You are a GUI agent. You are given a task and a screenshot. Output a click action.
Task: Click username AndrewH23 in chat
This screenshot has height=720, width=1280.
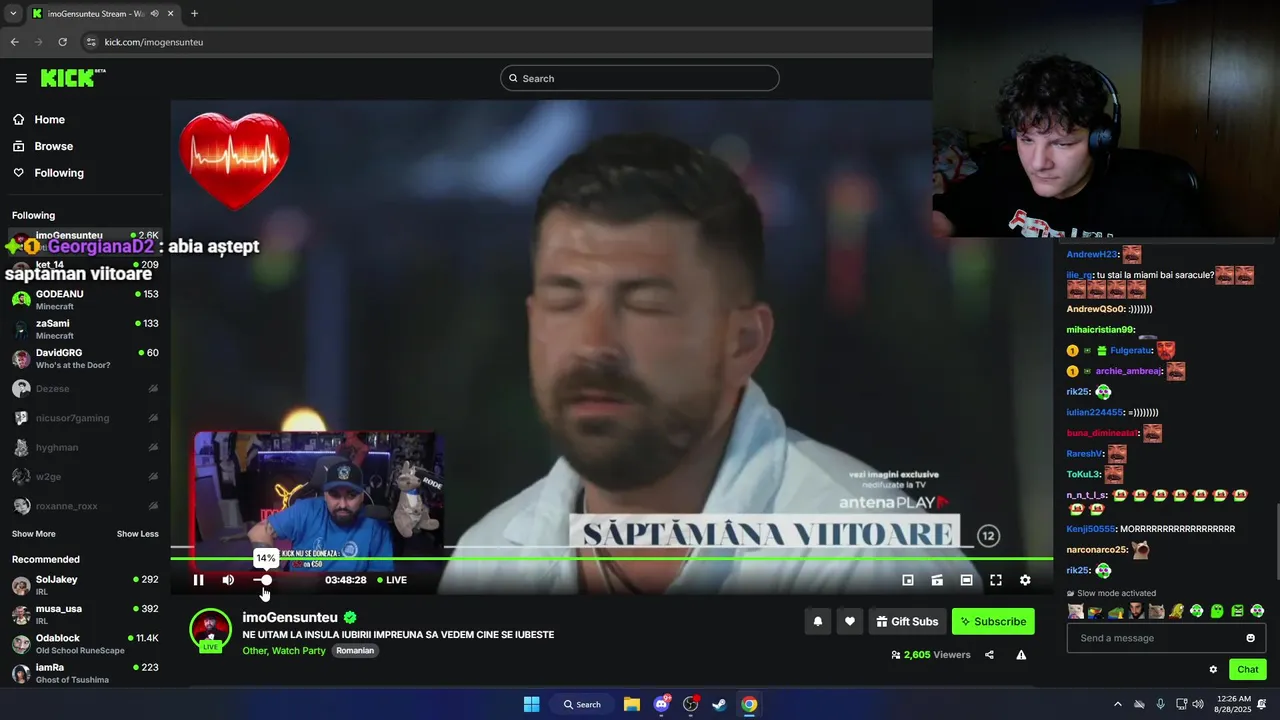point(1091,255)
